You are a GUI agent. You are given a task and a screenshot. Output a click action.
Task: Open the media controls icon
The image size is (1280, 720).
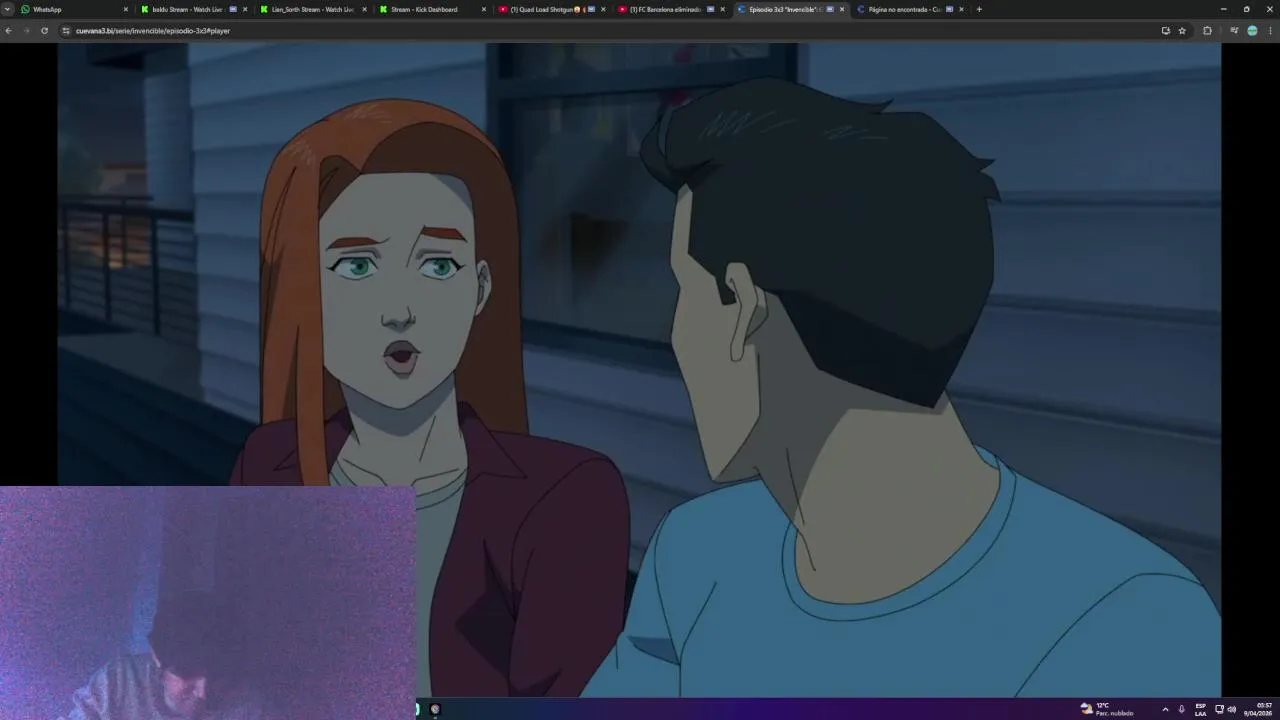(x=1234, y=31)
